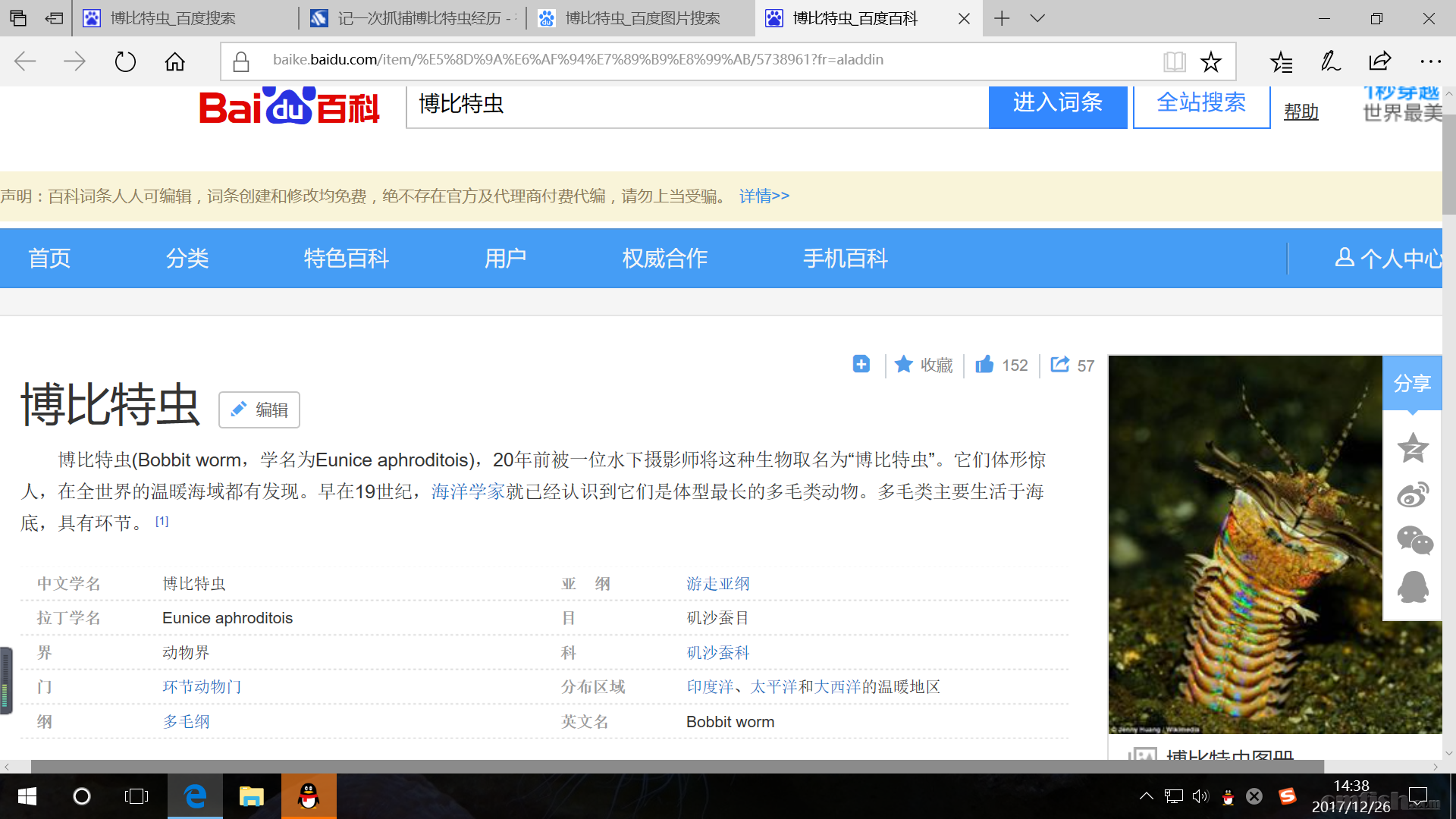Click the browser Forward arrow
This screenshot has height=819, width=1456.
click(74, 61)
